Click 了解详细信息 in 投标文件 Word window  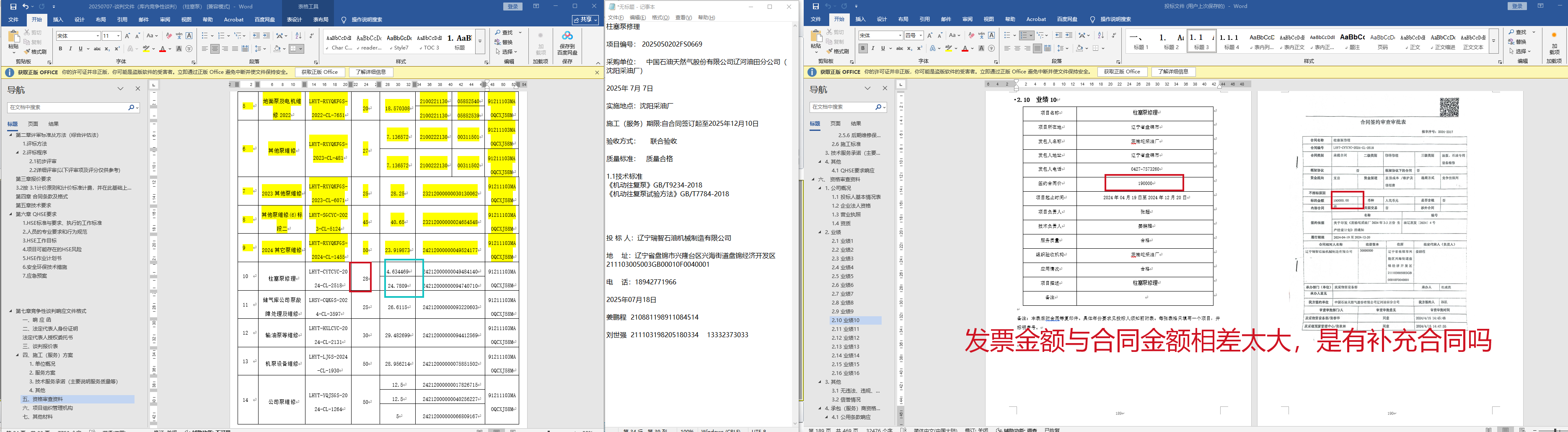[1173, 72]
